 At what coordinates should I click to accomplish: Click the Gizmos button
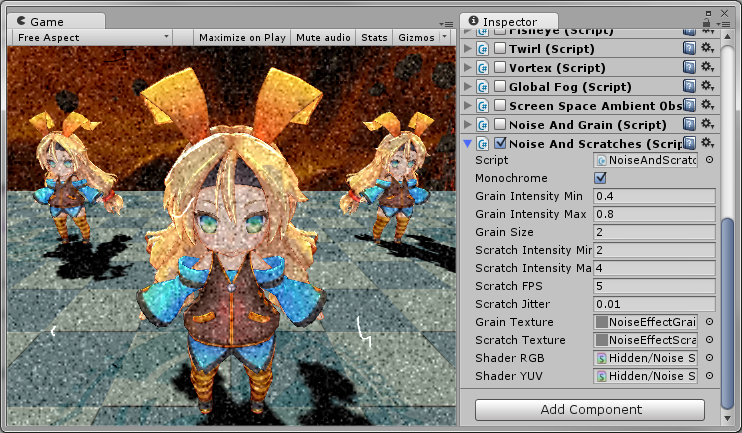point(416,37)
